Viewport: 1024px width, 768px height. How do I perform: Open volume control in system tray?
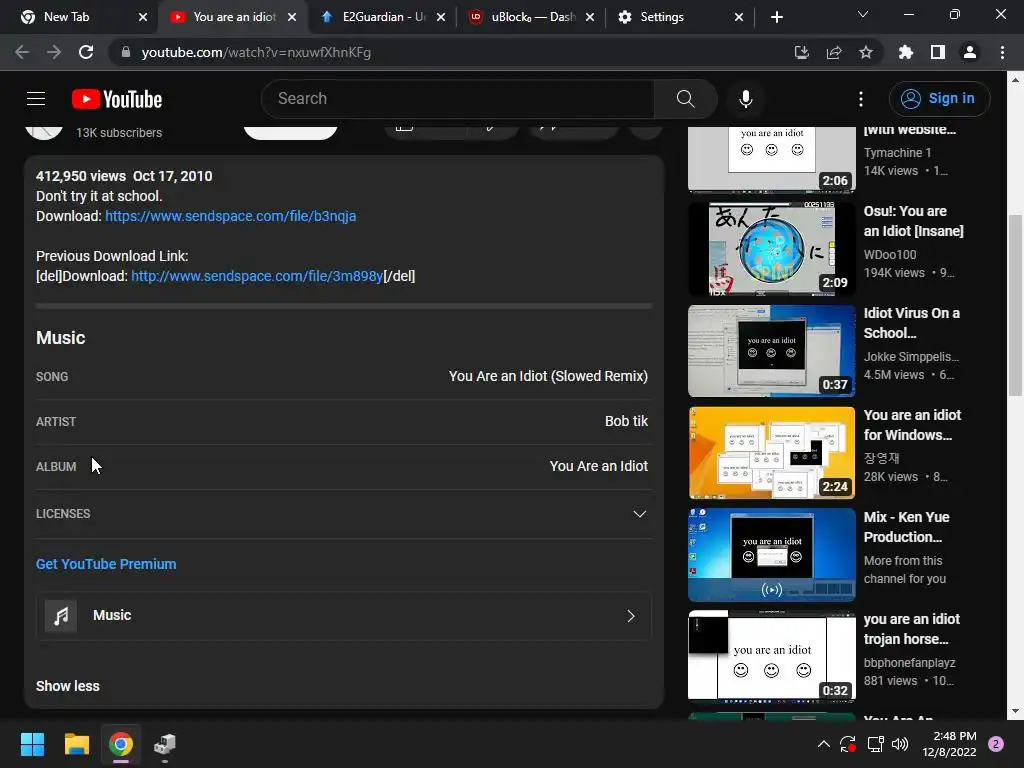point(900,744)
